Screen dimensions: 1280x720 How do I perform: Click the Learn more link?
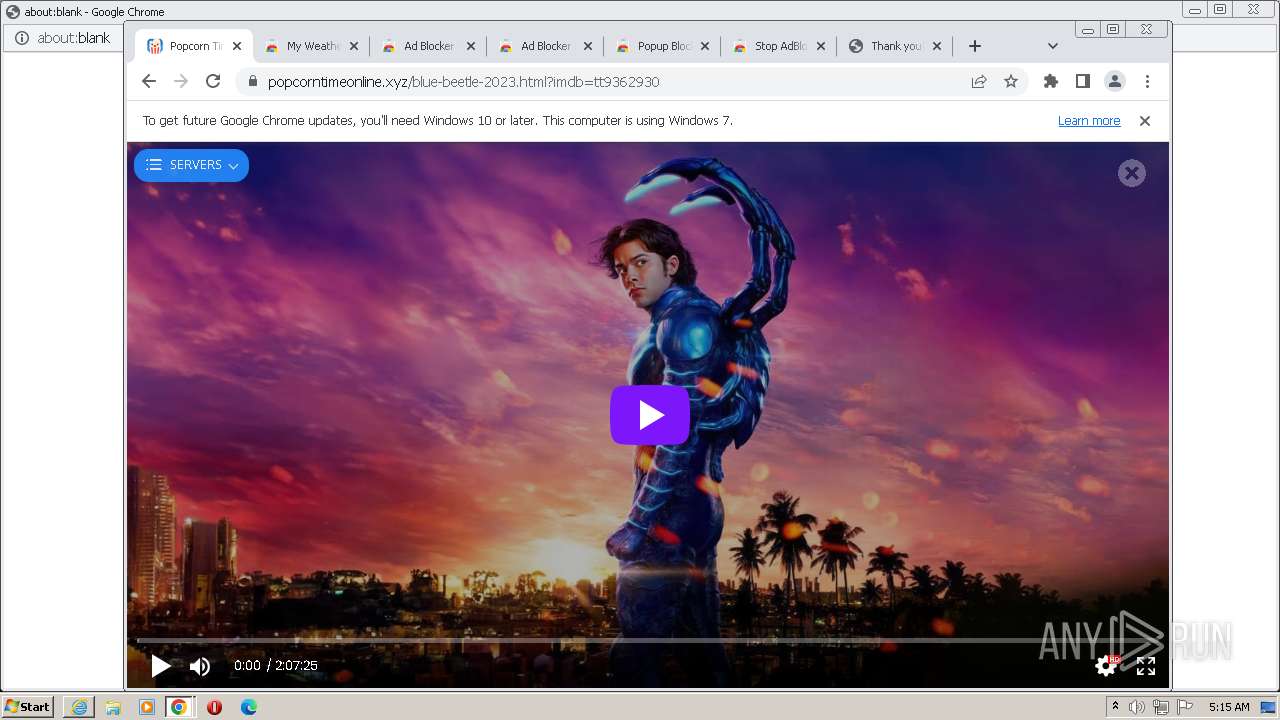1089,121
